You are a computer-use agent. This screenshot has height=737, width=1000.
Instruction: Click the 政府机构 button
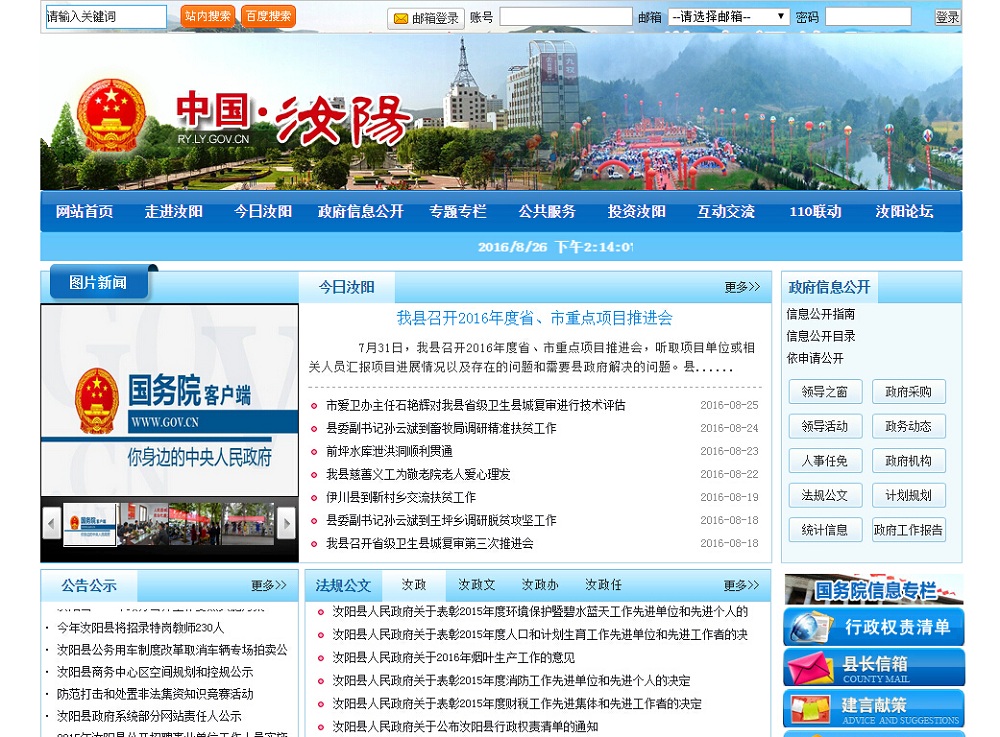(908, 461)
